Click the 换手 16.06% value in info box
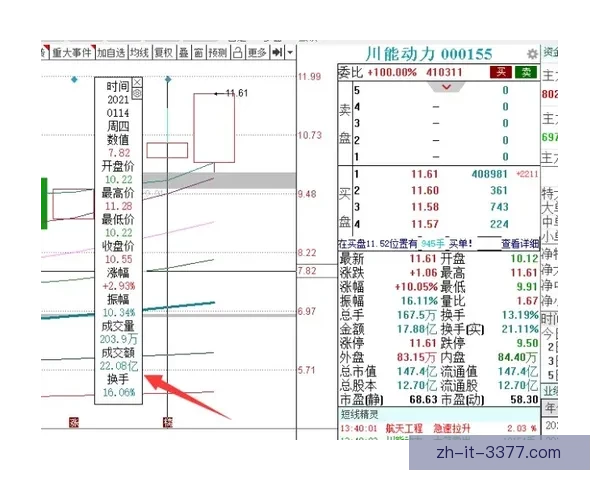Image resolution: width=600 pixels, height=480 pixels. pyautogui.click(x=119, y=392)
